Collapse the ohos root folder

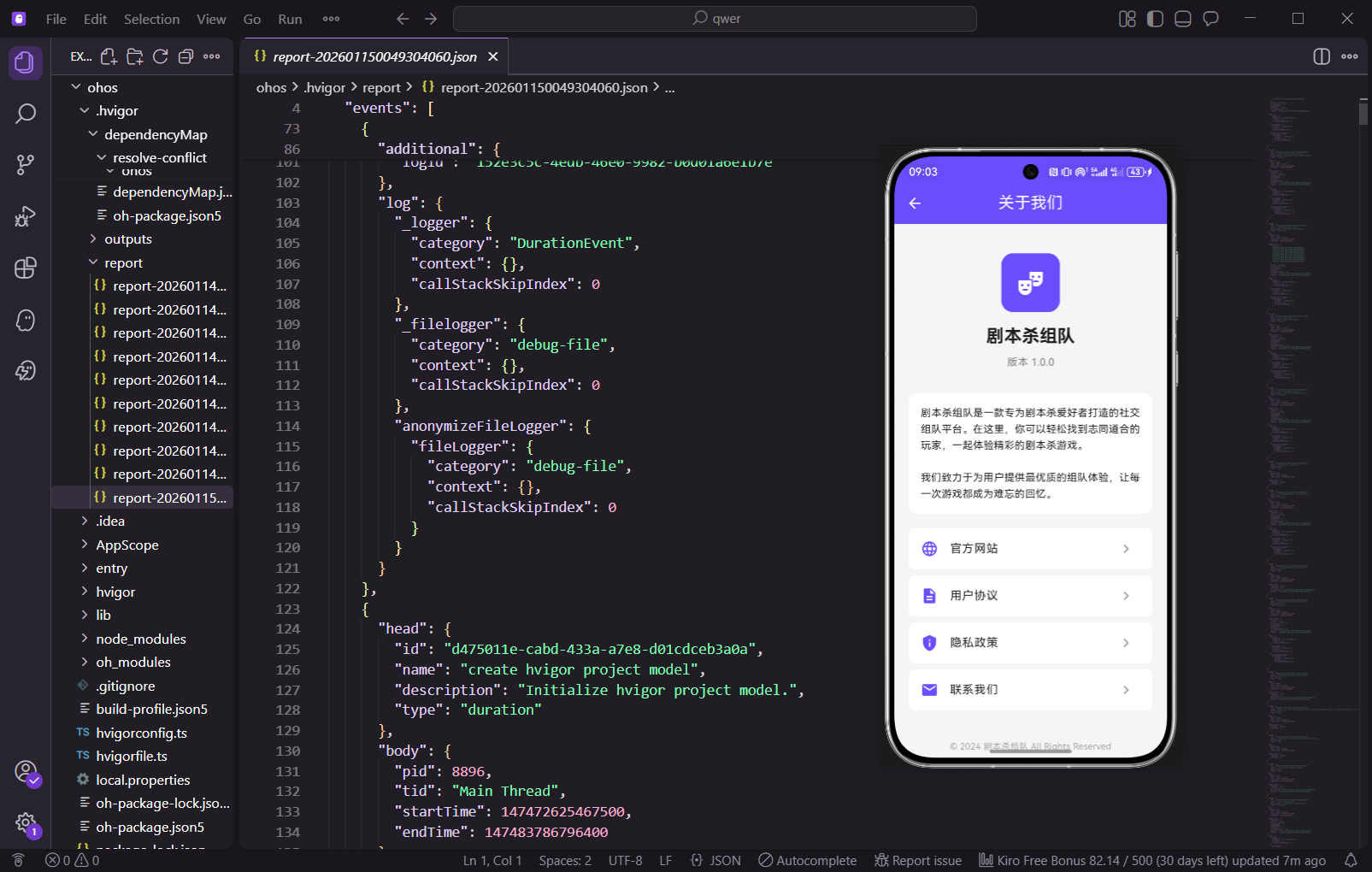tap(142, 87)
